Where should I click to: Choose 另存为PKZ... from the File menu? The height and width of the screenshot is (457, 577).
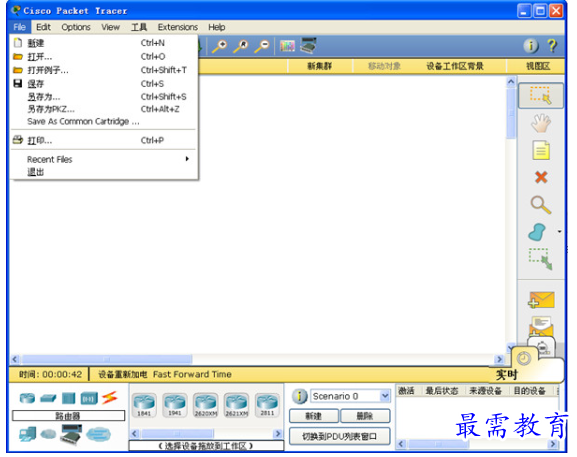[x=104, y=109]
